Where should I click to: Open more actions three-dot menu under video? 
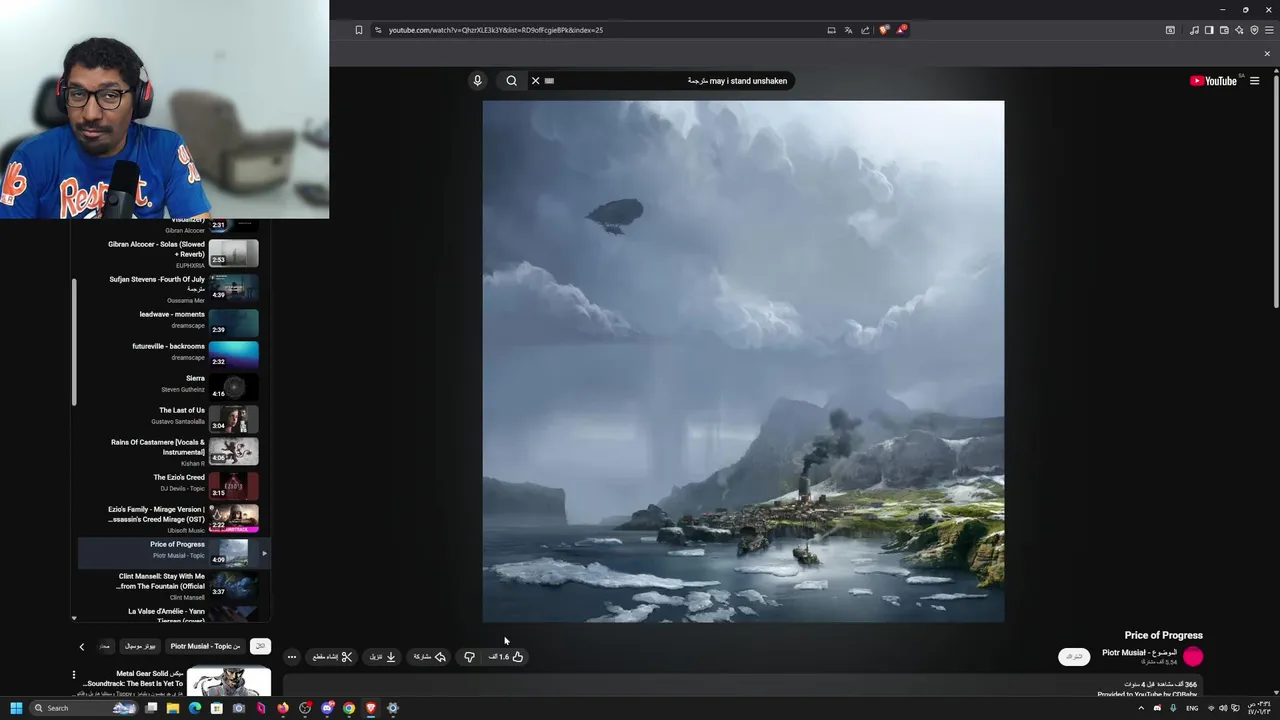pos(291,657)
